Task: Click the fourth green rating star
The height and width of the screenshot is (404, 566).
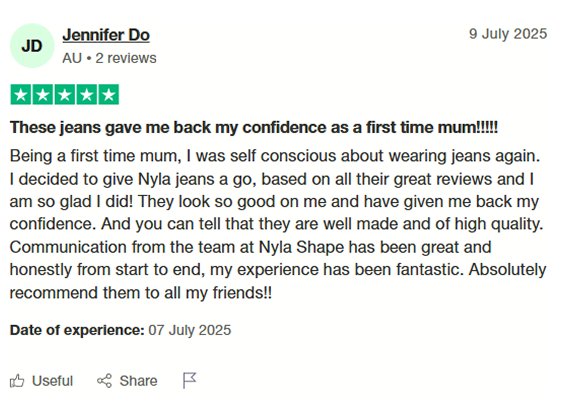Action: pyautogui.click(x=86, y=95)
